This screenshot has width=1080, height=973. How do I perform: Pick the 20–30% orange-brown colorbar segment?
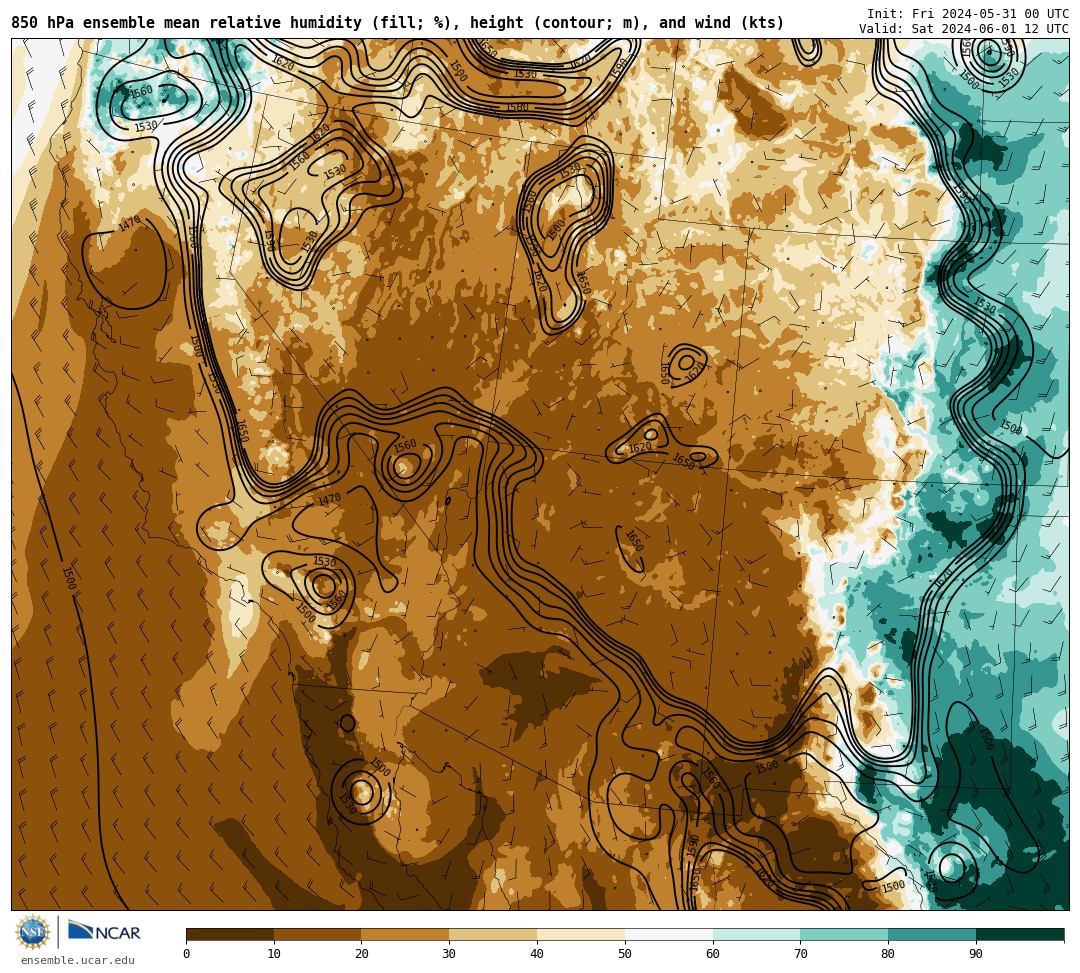pyautogui.click(x=405, y=934)
